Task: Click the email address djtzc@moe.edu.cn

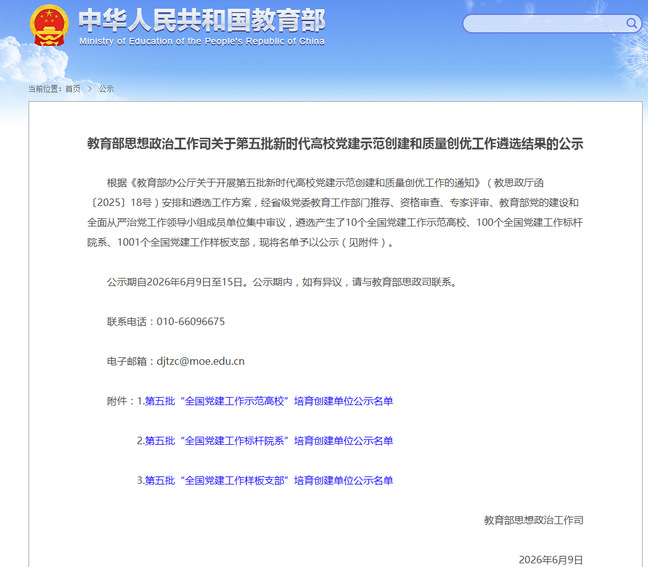Action: click(x=200, y=361)
